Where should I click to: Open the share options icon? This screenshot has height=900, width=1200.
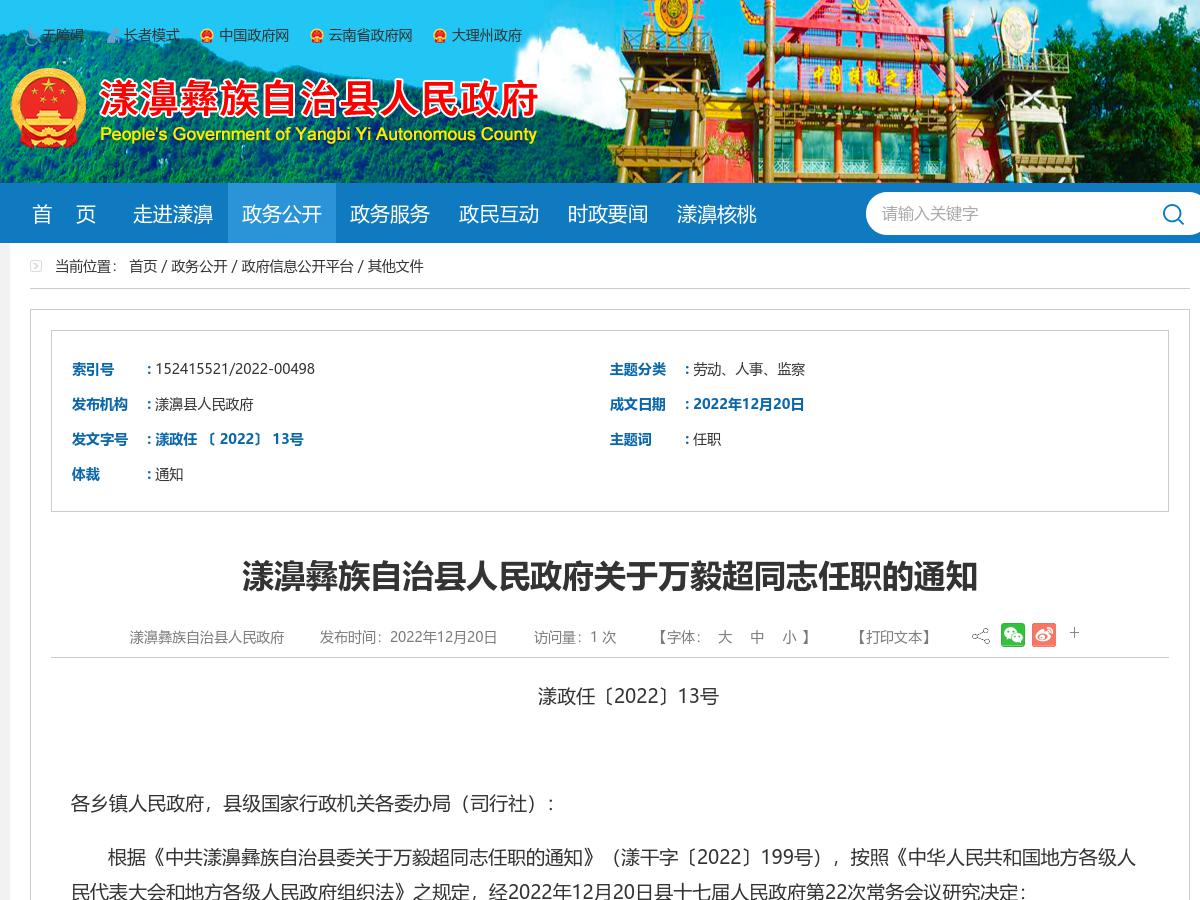(x=981, y=635)
